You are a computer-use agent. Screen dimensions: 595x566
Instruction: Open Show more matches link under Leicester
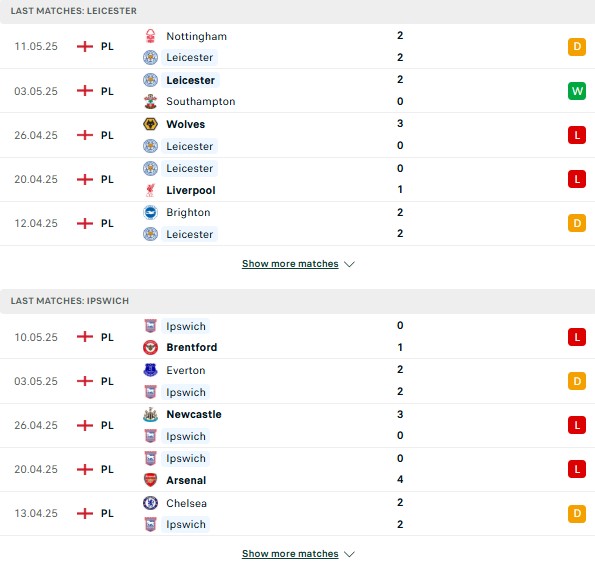point(290,264)
